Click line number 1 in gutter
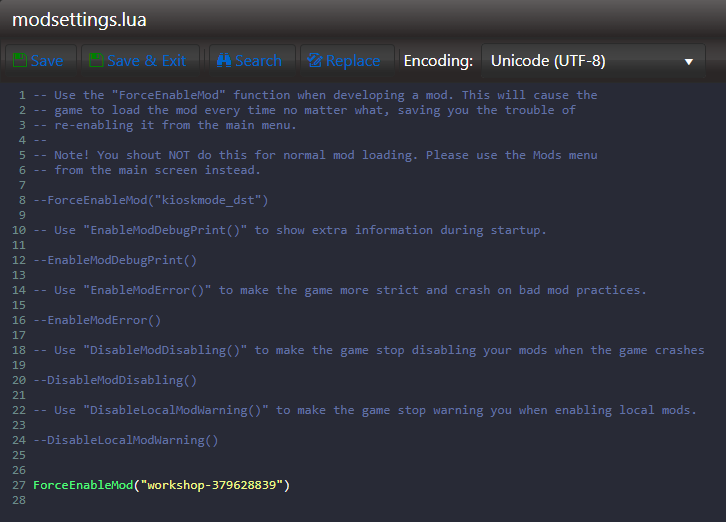The image size is (726, 522). (x=22, y=95)
